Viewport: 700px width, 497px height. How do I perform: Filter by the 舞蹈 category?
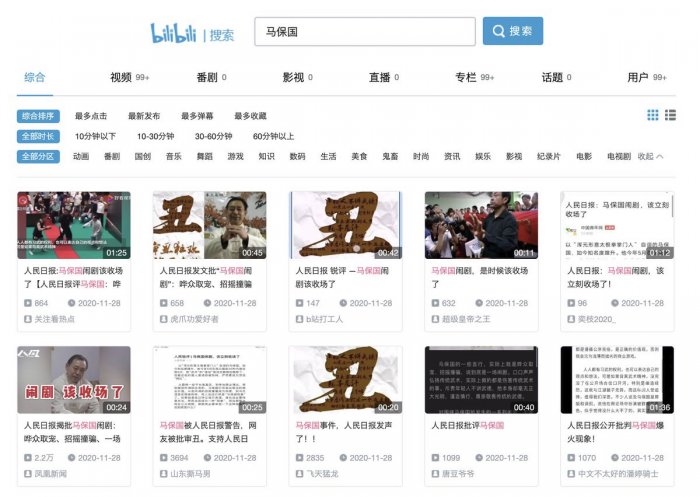(x=204, y=156)
